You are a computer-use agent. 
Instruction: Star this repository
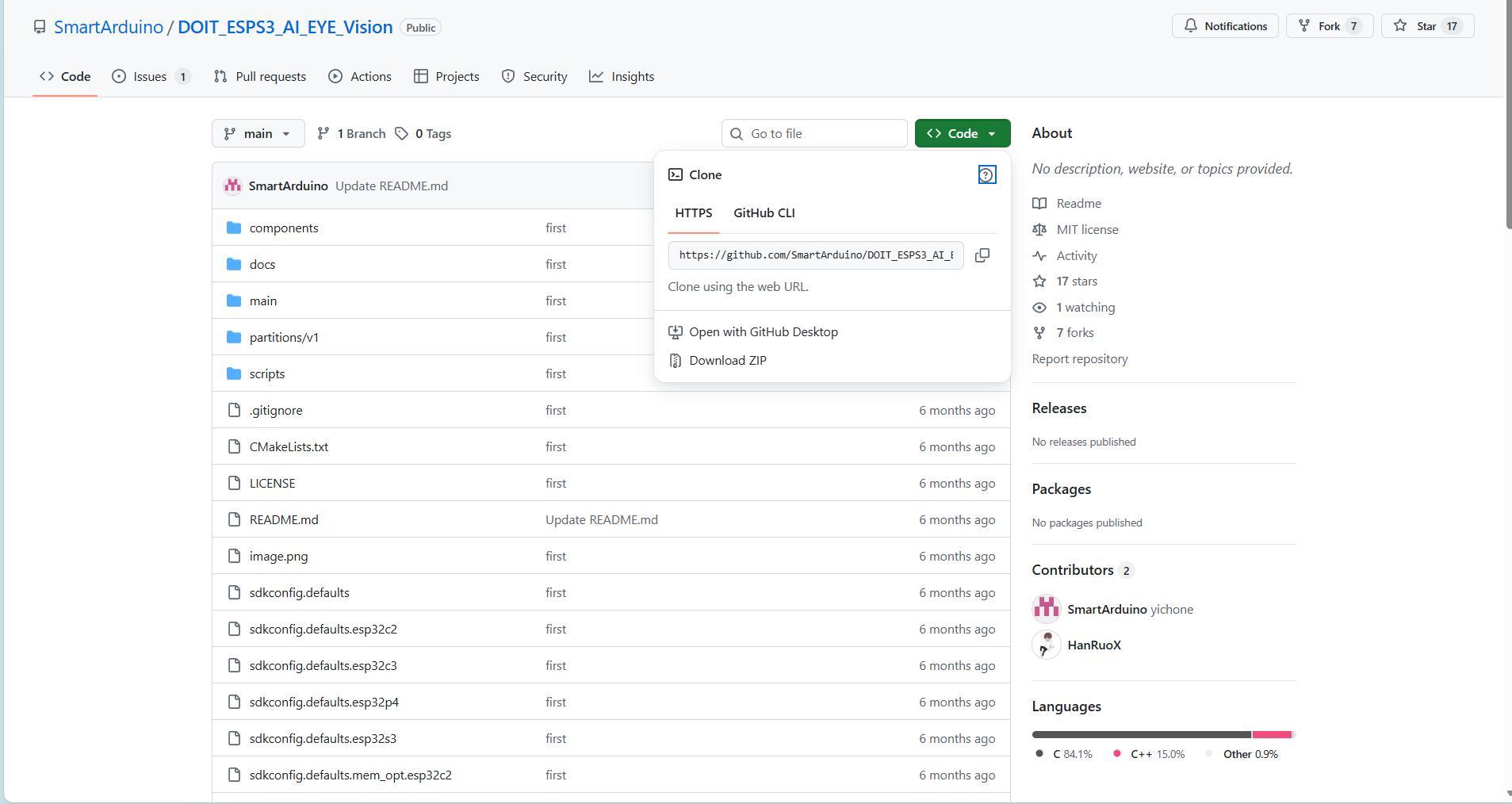pos(1427,26)
